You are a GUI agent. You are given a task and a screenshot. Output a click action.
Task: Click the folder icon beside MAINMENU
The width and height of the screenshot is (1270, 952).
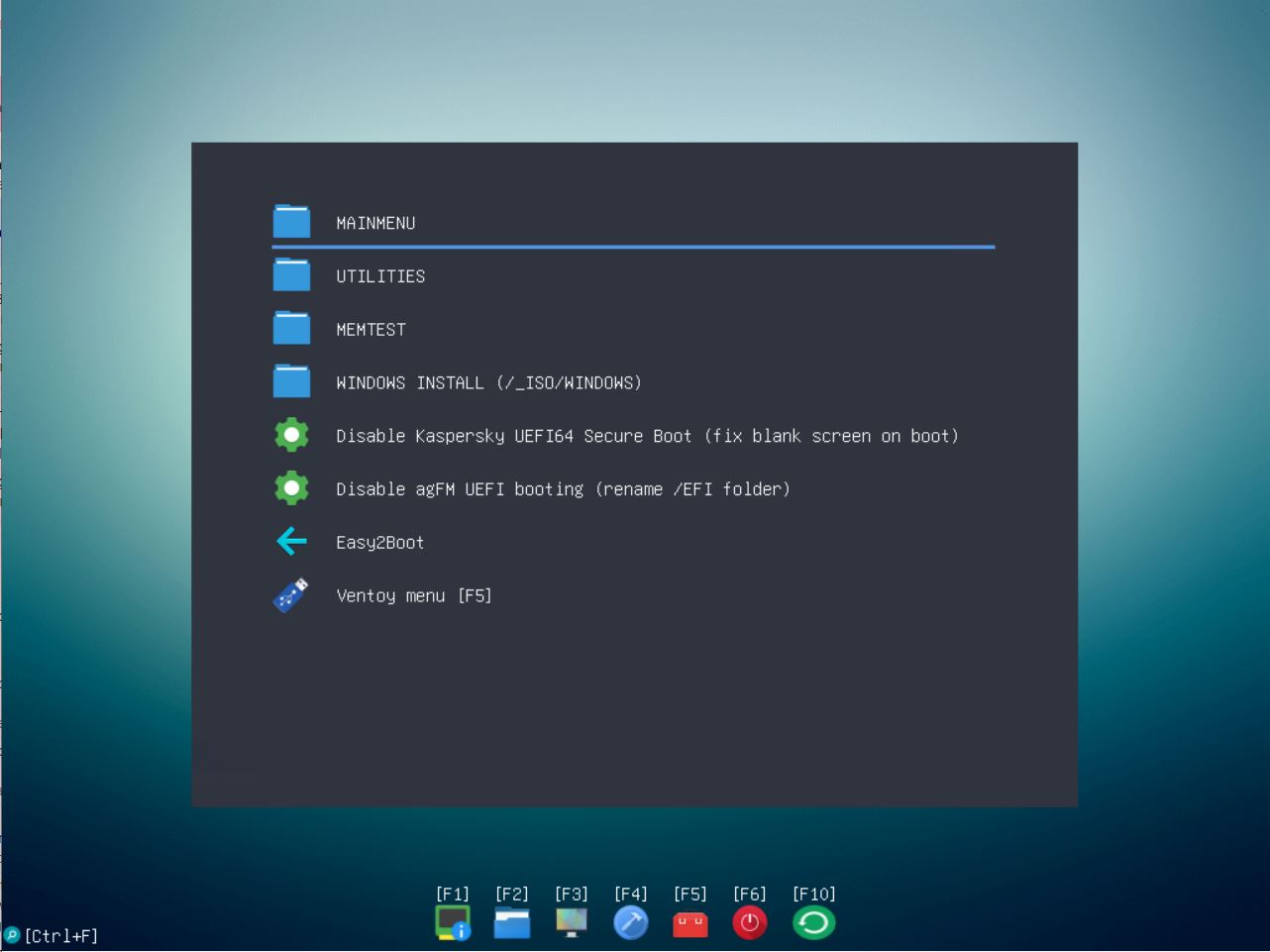pyautogui.click(x=291, y=222)
